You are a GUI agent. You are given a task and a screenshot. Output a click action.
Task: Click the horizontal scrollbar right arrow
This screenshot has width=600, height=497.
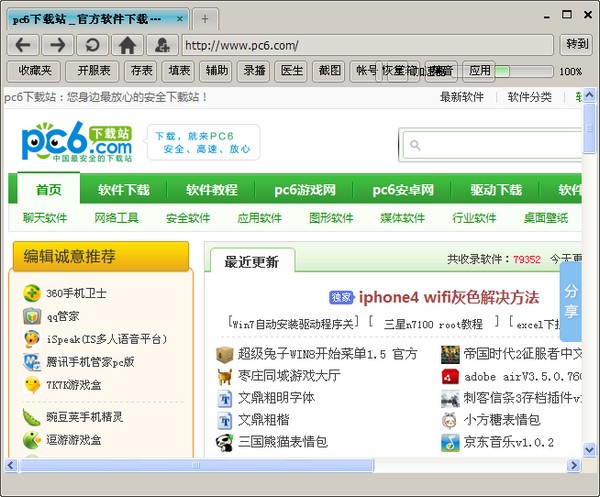(x=573, y=465)
